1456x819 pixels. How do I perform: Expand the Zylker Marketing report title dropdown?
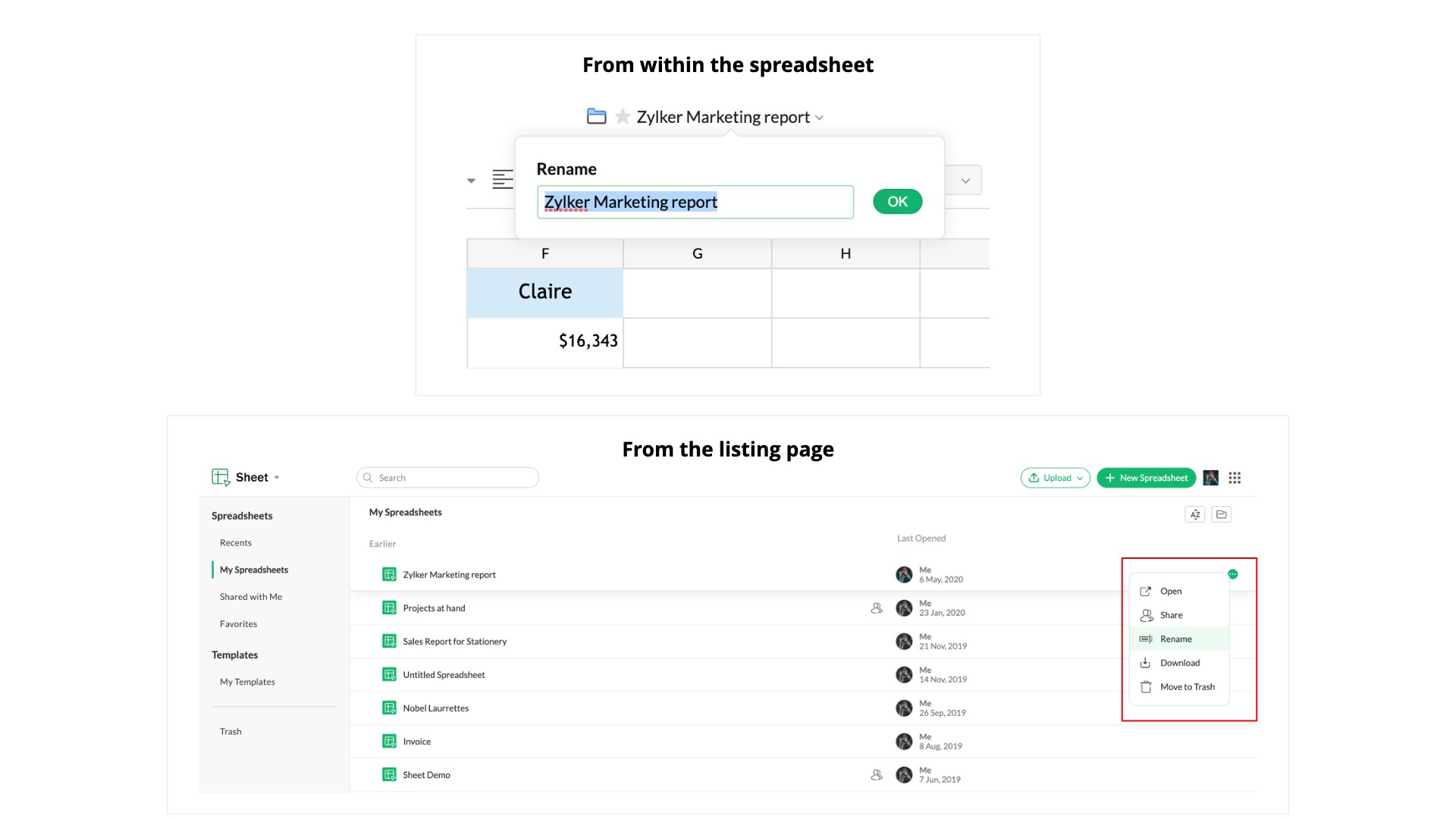click(x=819, y=118)
